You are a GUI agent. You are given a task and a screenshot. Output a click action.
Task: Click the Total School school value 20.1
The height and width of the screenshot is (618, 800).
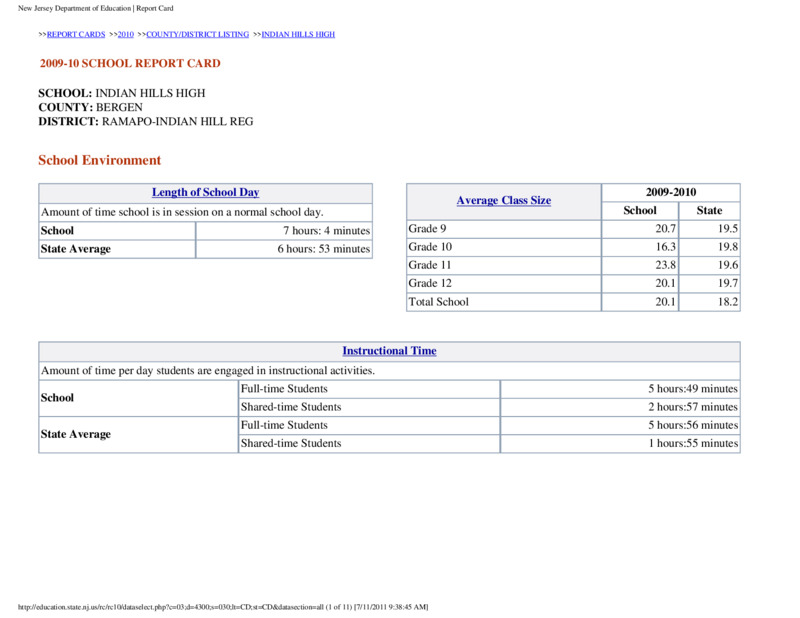click(665, 302)
